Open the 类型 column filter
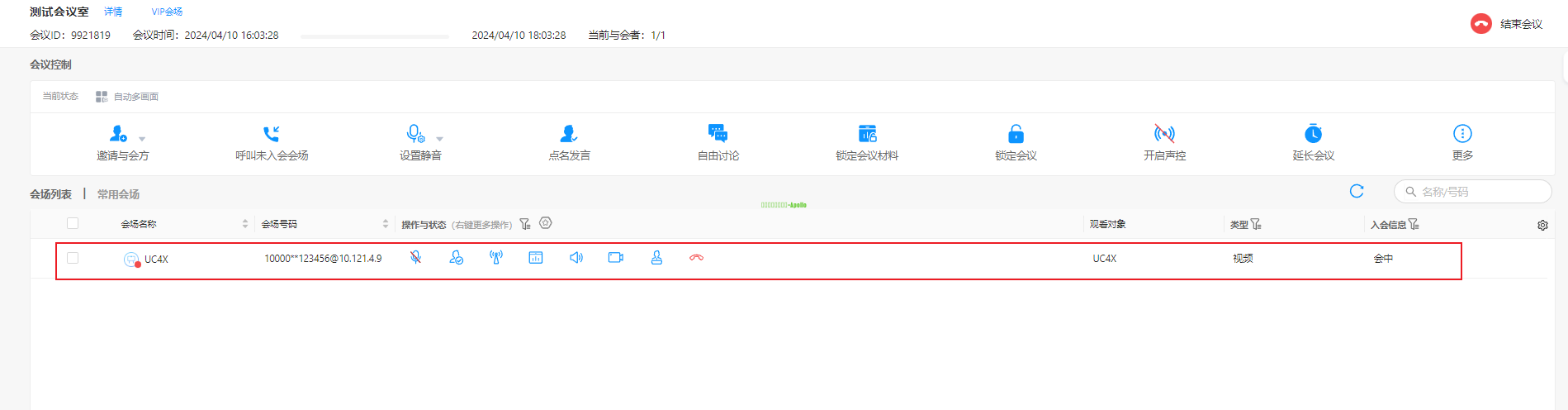 pos(1256,224)
